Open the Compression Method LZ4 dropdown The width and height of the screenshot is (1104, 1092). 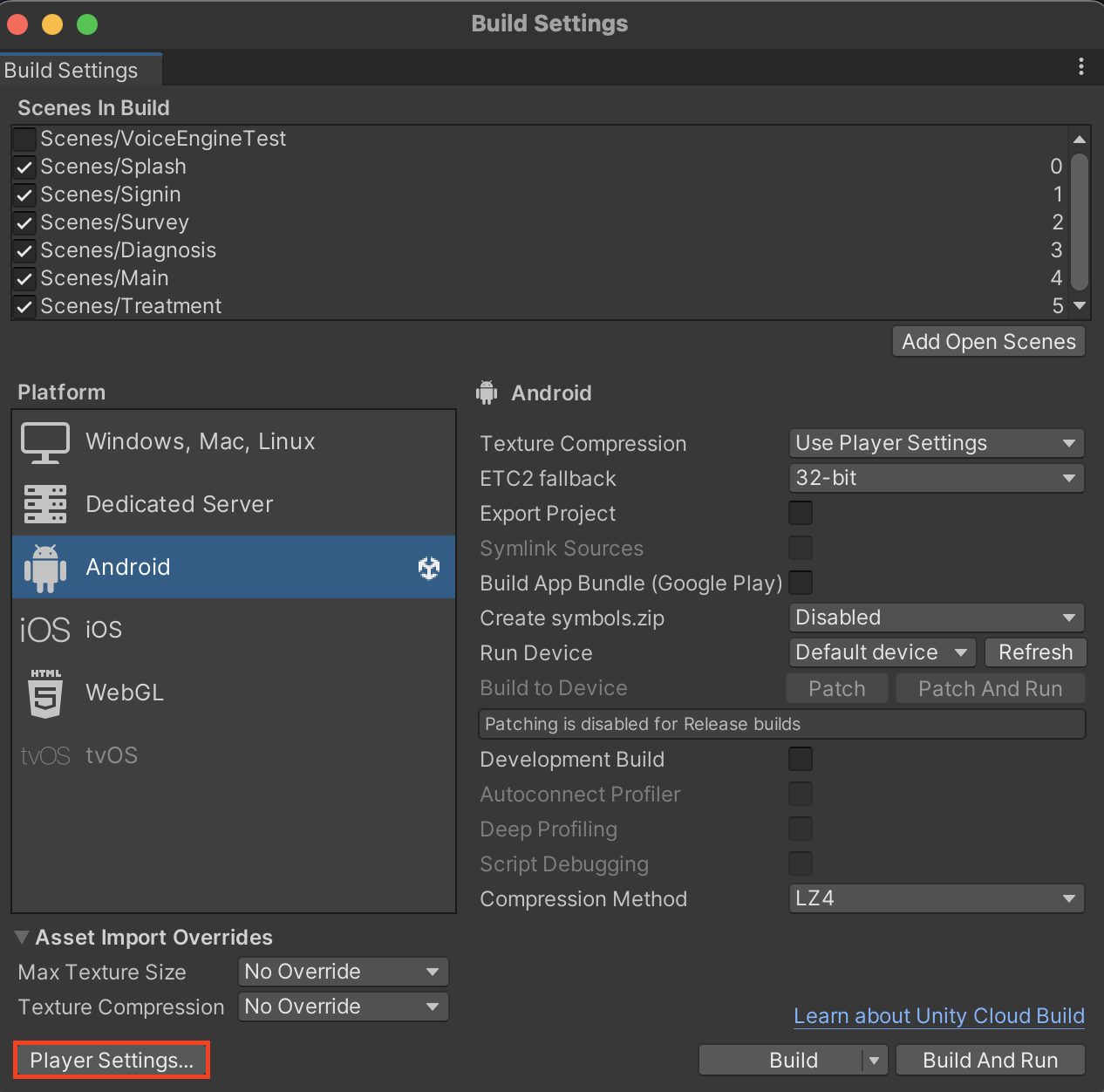tap(937, 898)
